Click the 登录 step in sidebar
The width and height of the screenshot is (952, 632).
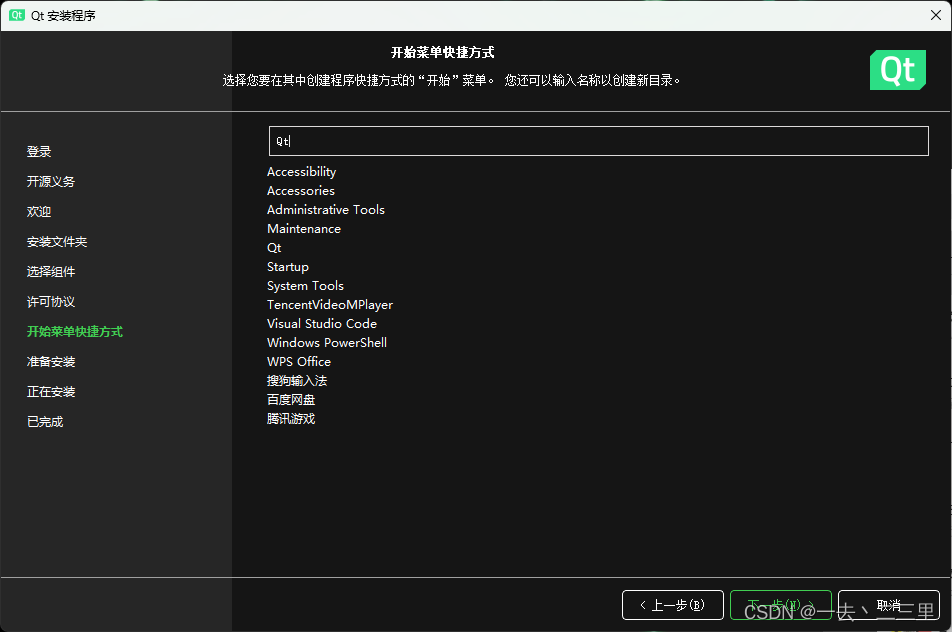tap(39, 152)
